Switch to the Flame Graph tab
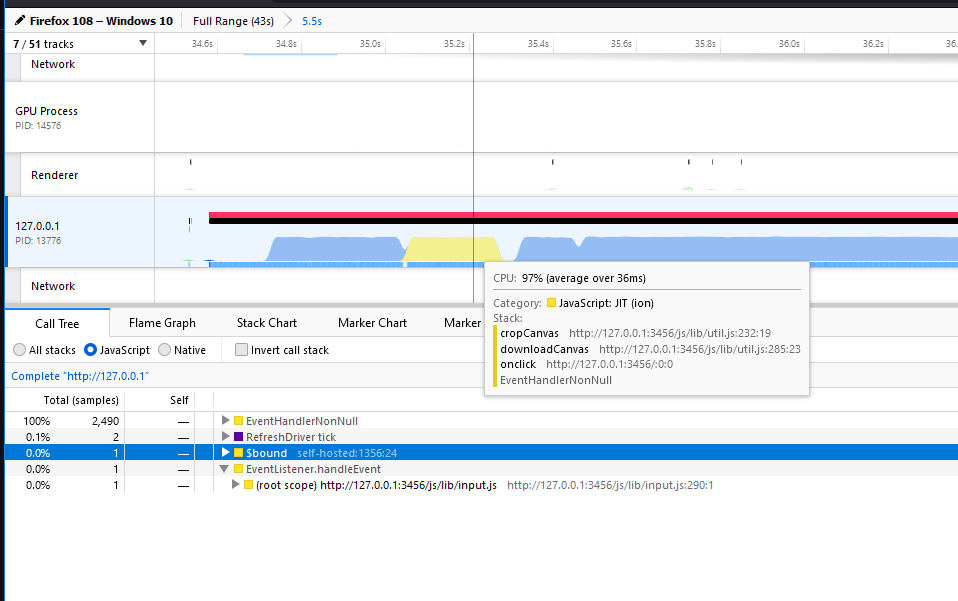 point(165,322)
